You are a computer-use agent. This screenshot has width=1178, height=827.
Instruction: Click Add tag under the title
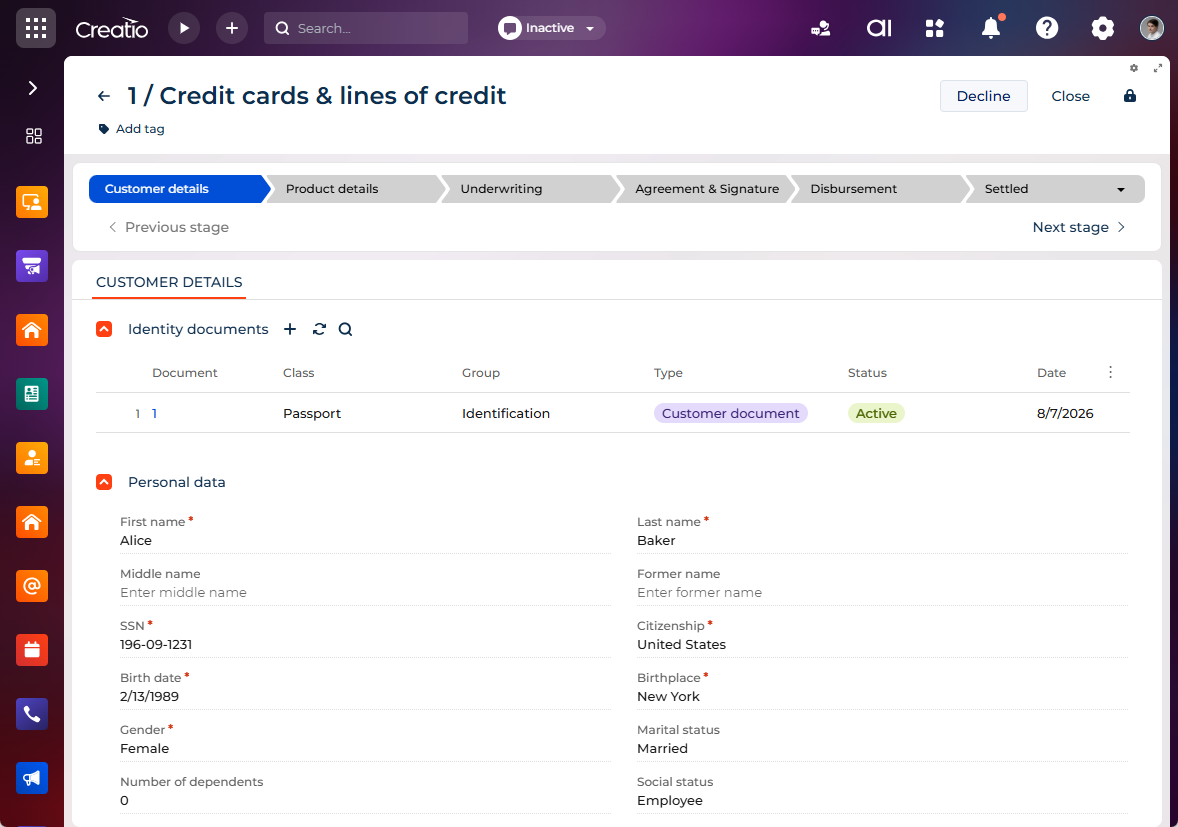(x=131, y=129)
